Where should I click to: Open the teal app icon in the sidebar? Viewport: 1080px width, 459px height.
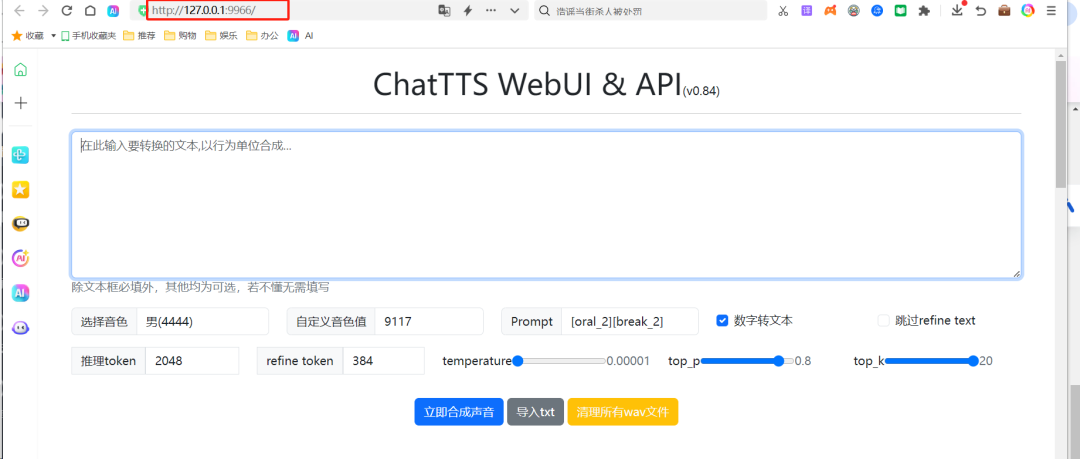21,155
